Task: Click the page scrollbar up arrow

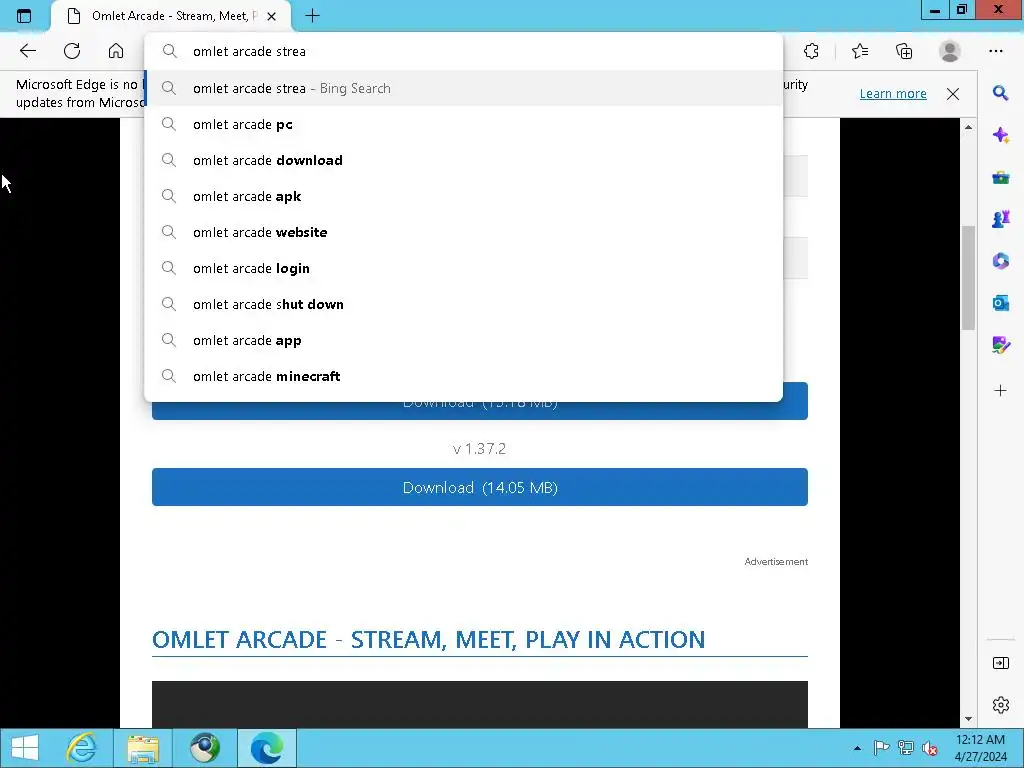Action: coord(968,127)
